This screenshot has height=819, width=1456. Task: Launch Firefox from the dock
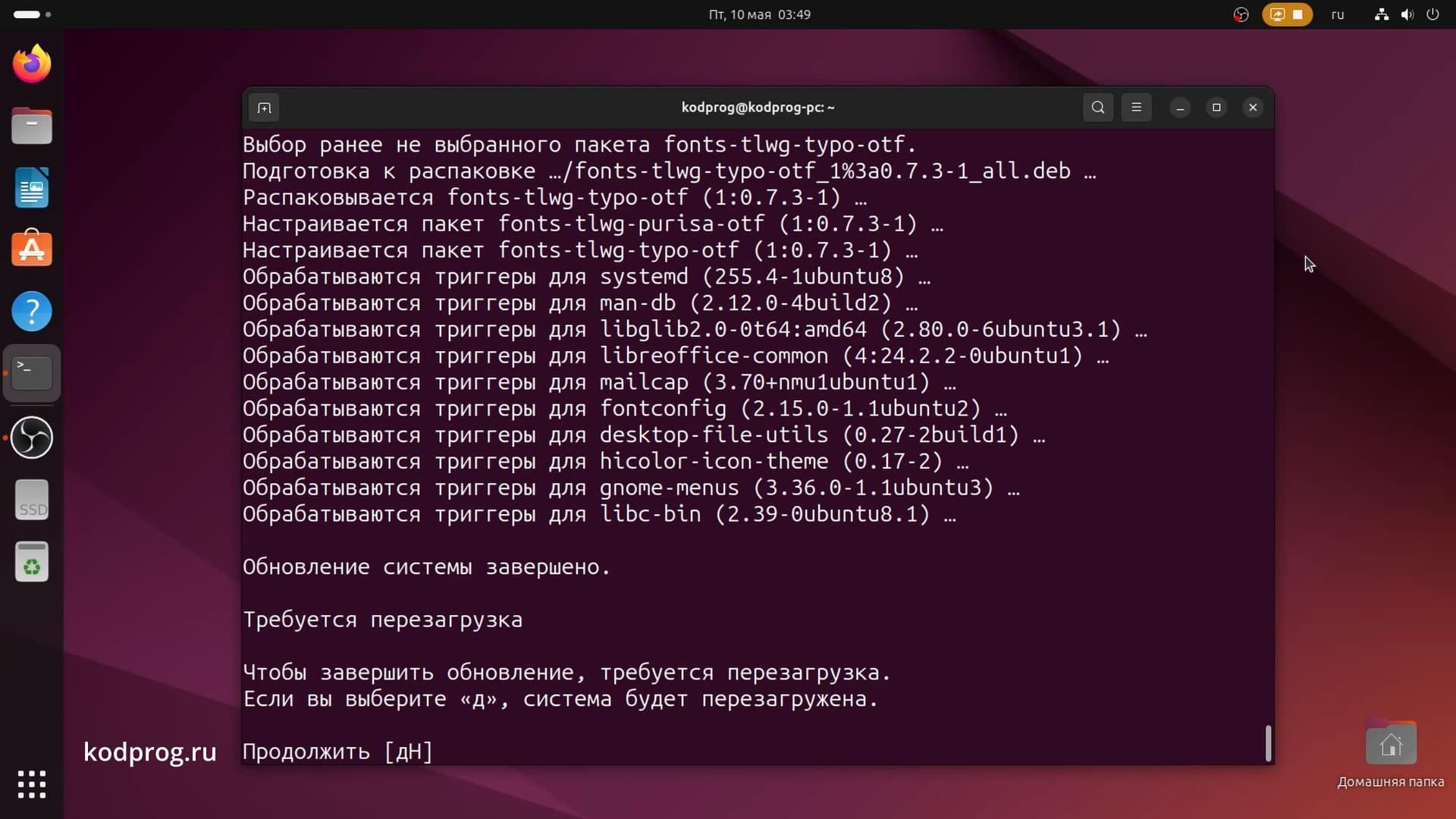[32, 64]
